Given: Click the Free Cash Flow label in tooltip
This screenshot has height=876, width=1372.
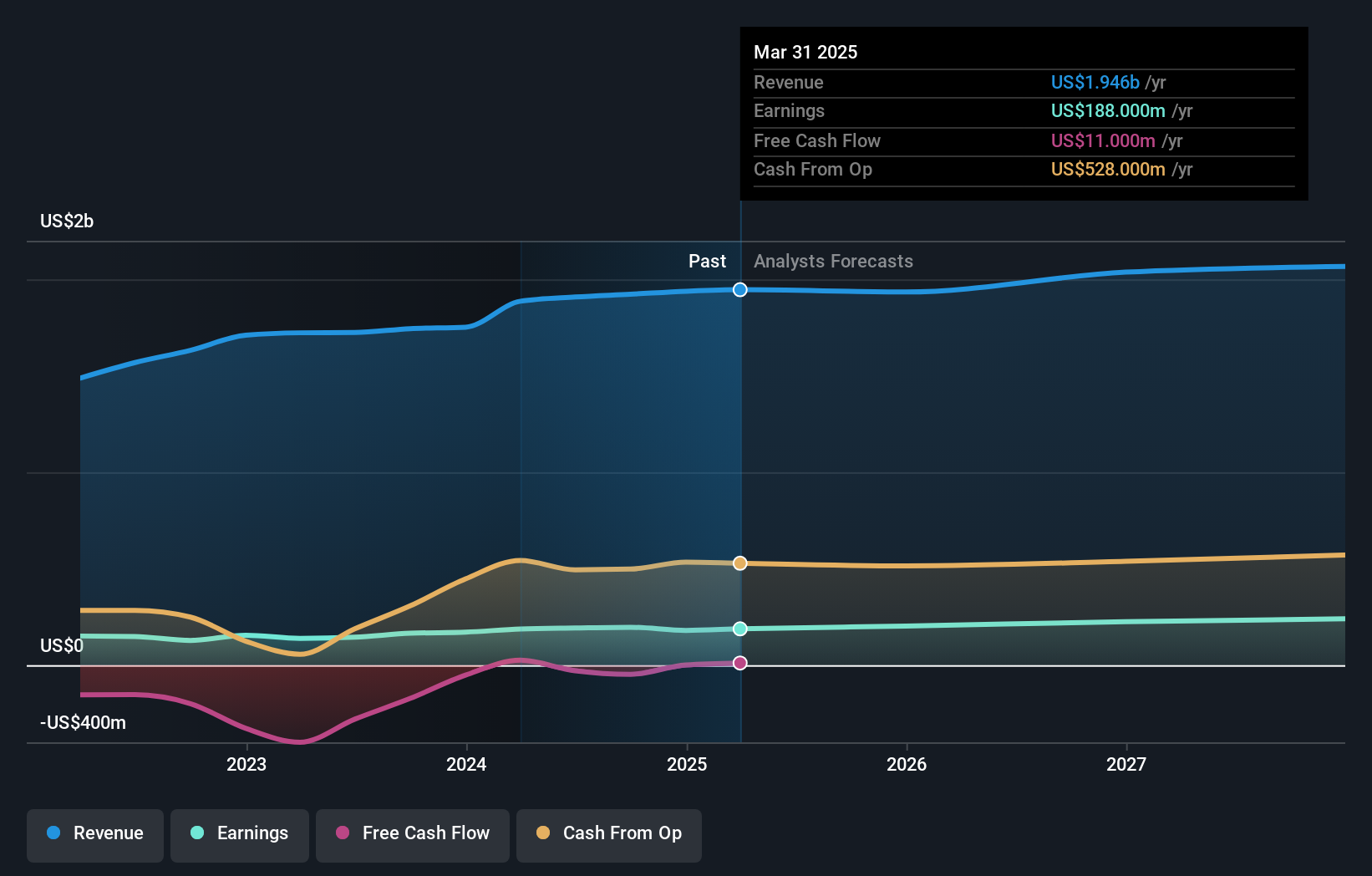Looking at the screenshot, I should pyautogui.click(x=817, y=140).
